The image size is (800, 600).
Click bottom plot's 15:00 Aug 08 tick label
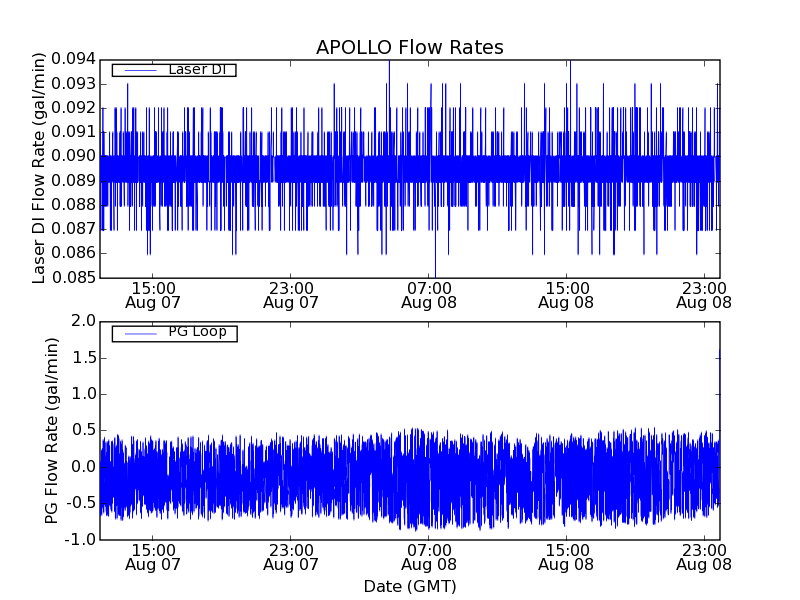pos(566,557)
